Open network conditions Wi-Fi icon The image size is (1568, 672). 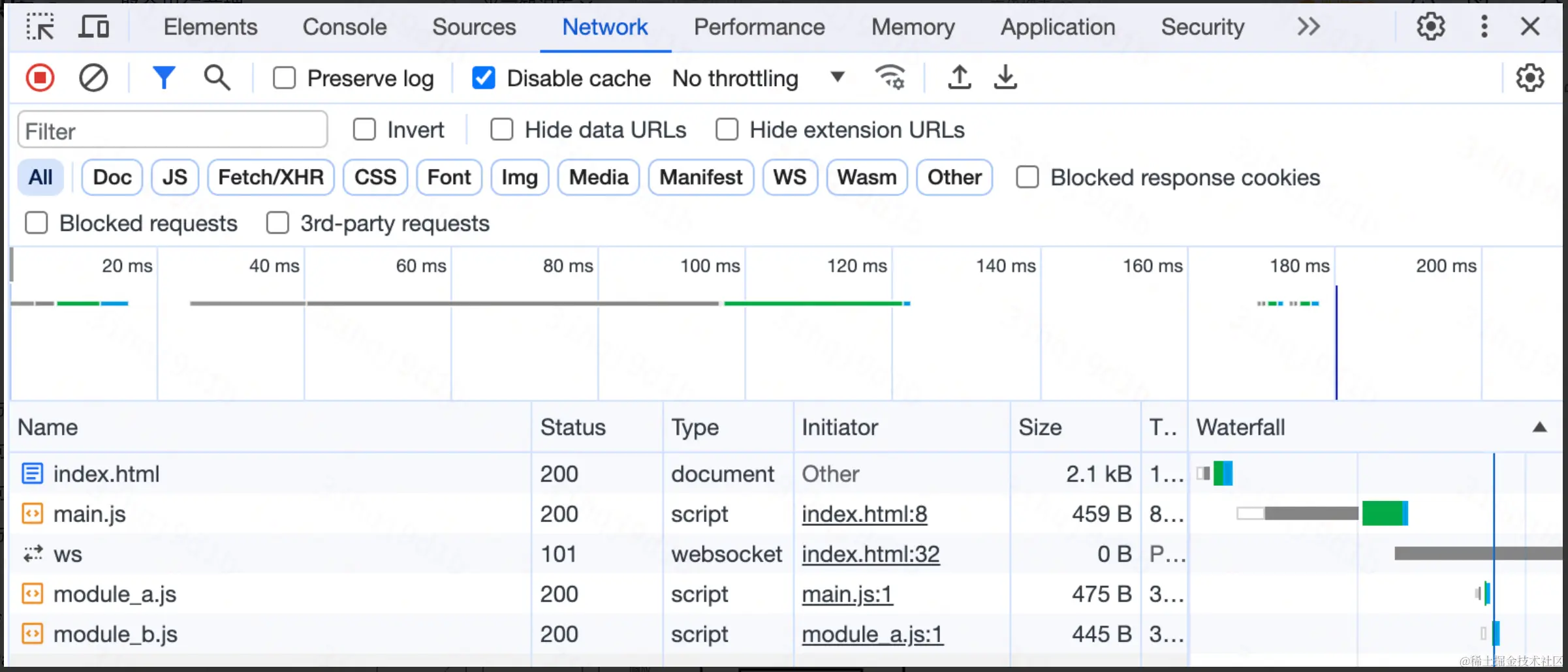click(890, 78)
